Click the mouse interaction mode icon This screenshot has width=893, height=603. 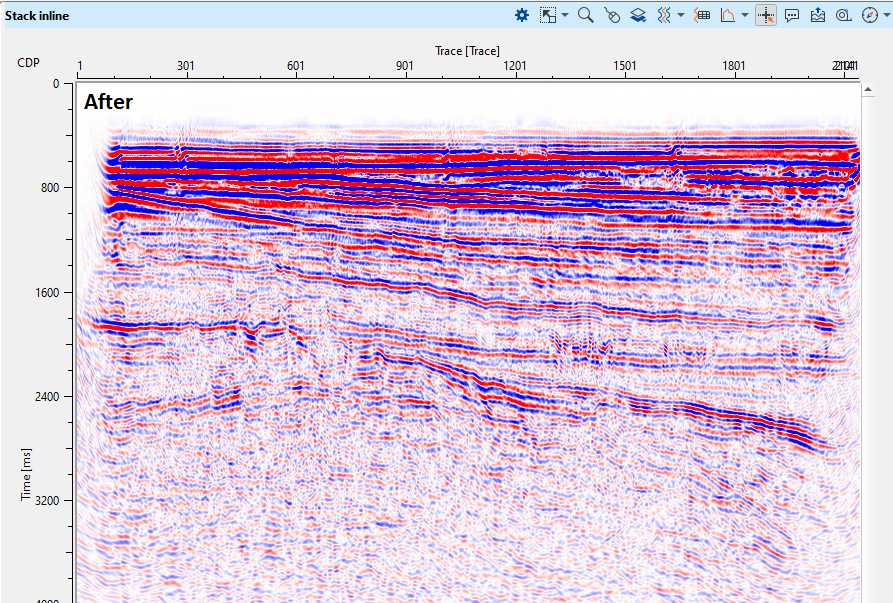pyautogui.click(x=612, y=15)
